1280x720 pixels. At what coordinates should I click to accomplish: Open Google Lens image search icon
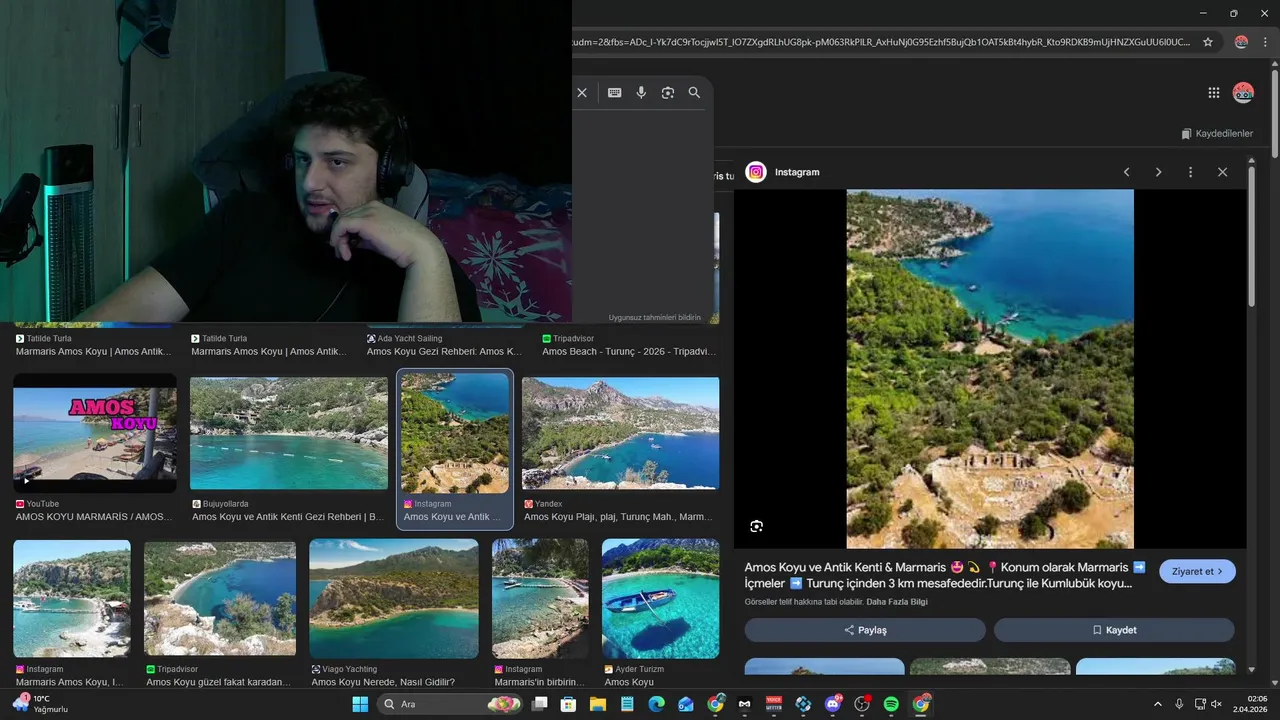(x=668, y=92)
